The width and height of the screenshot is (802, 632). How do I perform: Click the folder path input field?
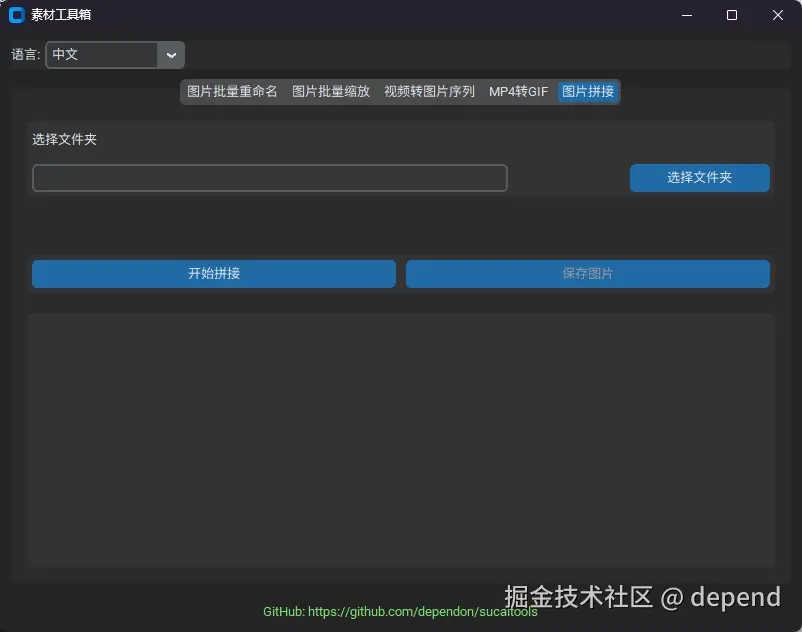point(270,178)
